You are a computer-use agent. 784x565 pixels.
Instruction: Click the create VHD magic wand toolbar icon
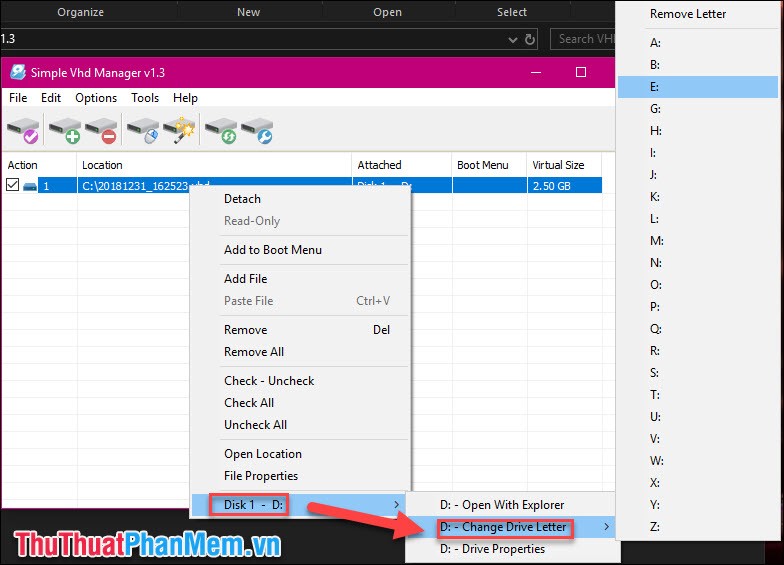click(179, 130)
